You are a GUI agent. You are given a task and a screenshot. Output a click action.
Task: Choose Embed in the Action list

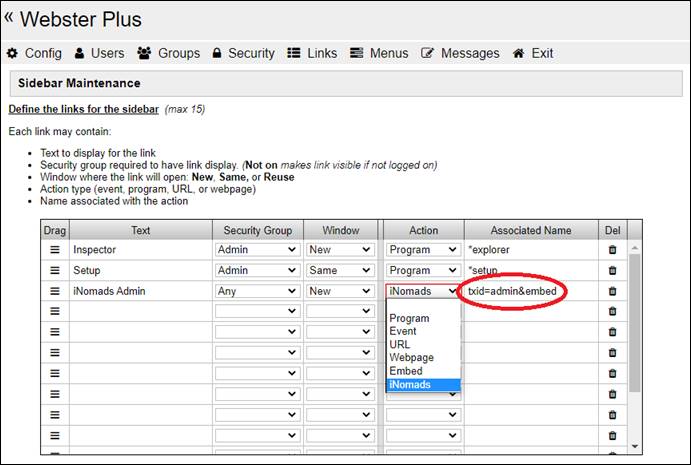pos(424,371)
